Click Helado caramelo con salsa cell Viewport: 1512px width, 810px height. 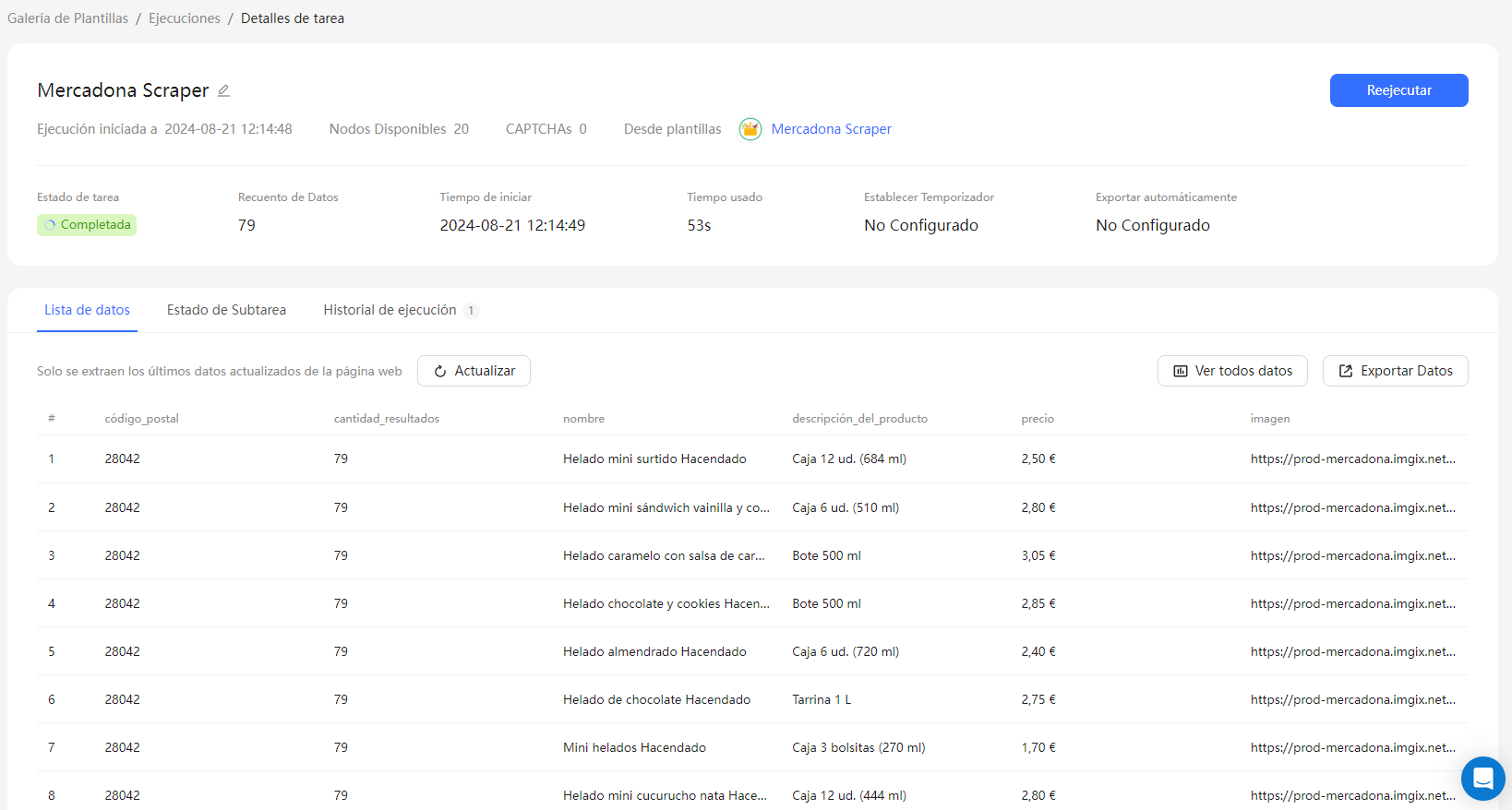tap(664, 555)
